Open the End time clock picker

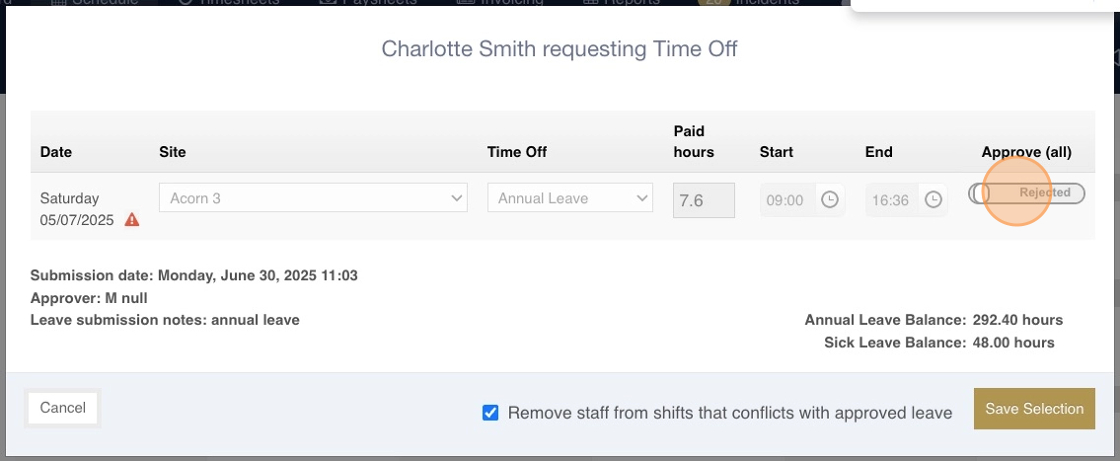933,200
